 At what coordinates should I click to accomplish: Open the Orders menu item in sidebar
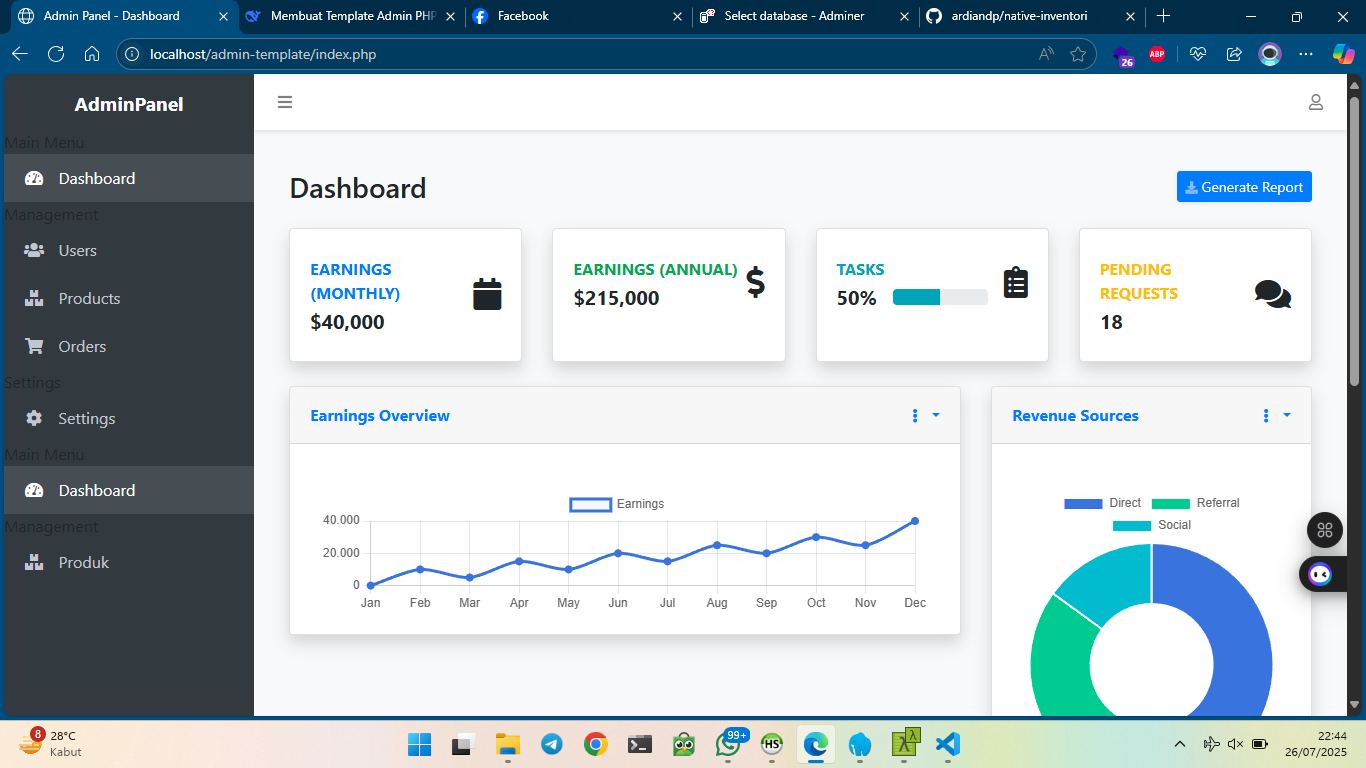point(129,346)
